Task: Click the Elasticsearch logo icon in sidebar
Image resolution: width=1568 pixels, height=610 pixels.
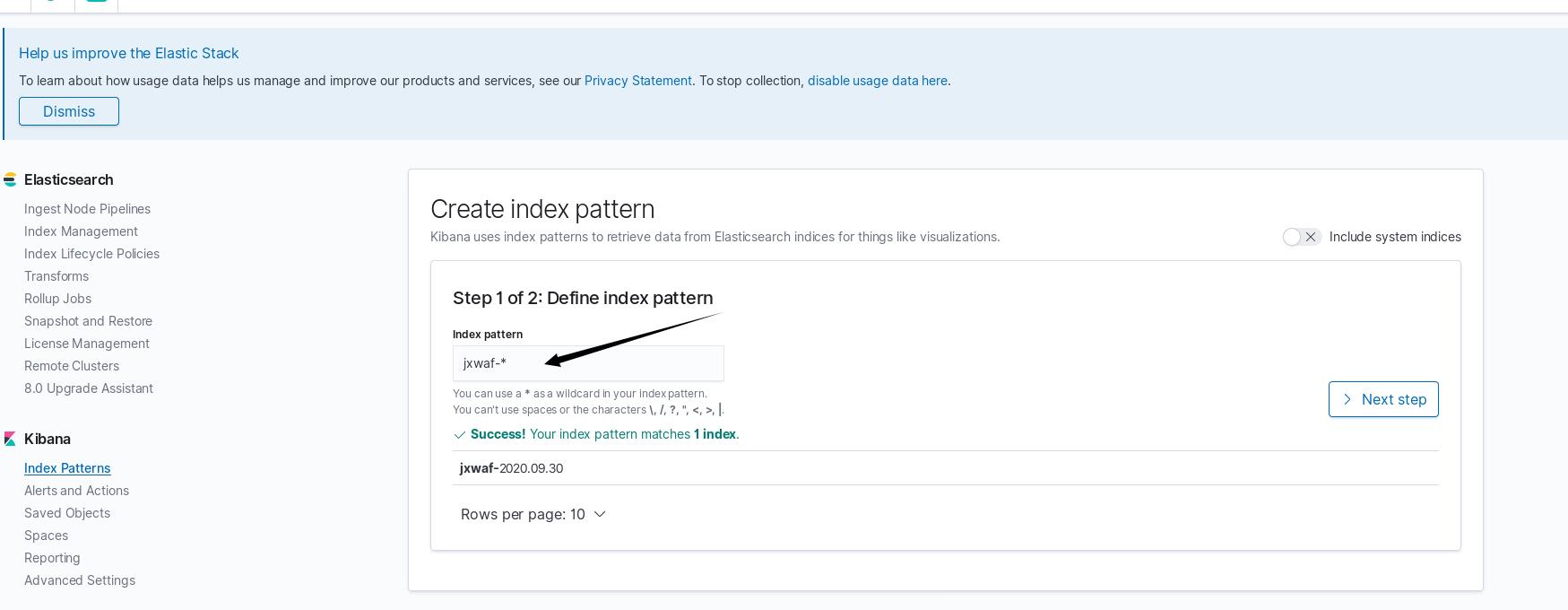Action: click(10, 179)
